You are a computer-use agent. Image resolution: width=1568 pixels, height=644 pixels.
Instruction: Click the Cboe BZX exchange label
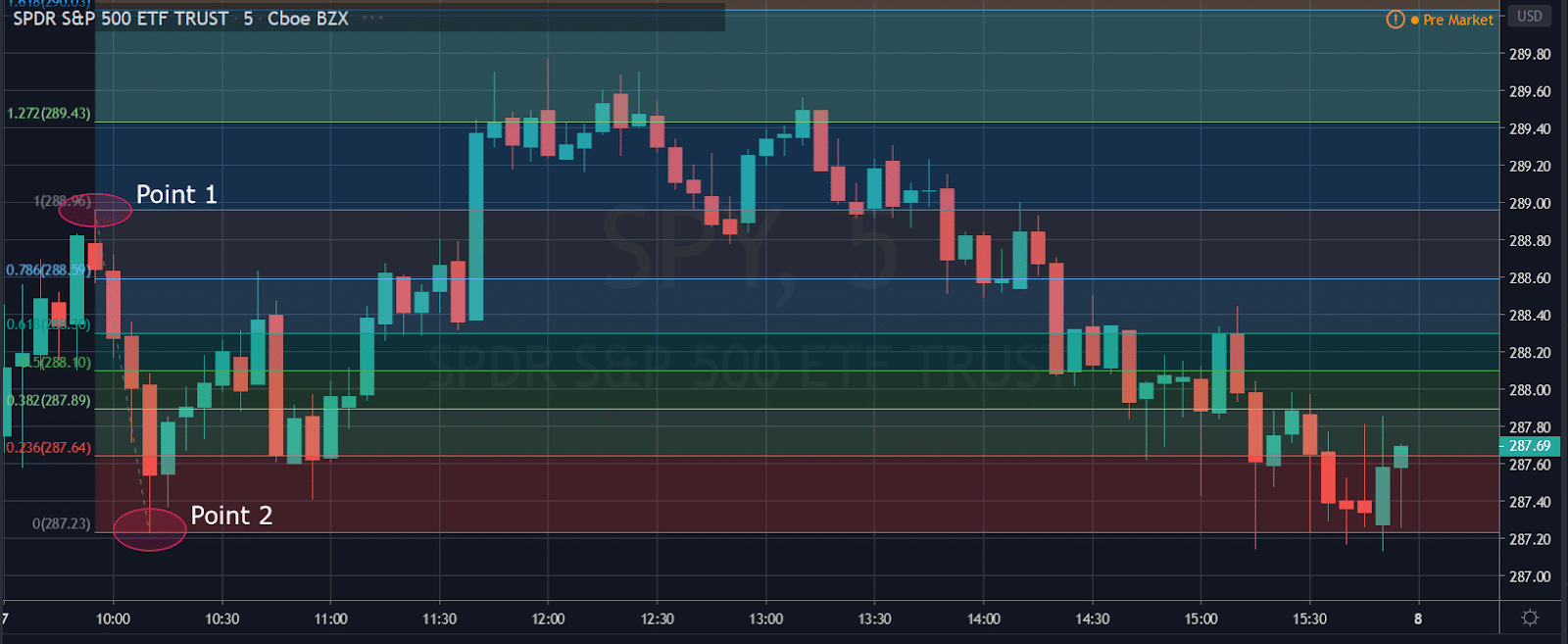308,19
